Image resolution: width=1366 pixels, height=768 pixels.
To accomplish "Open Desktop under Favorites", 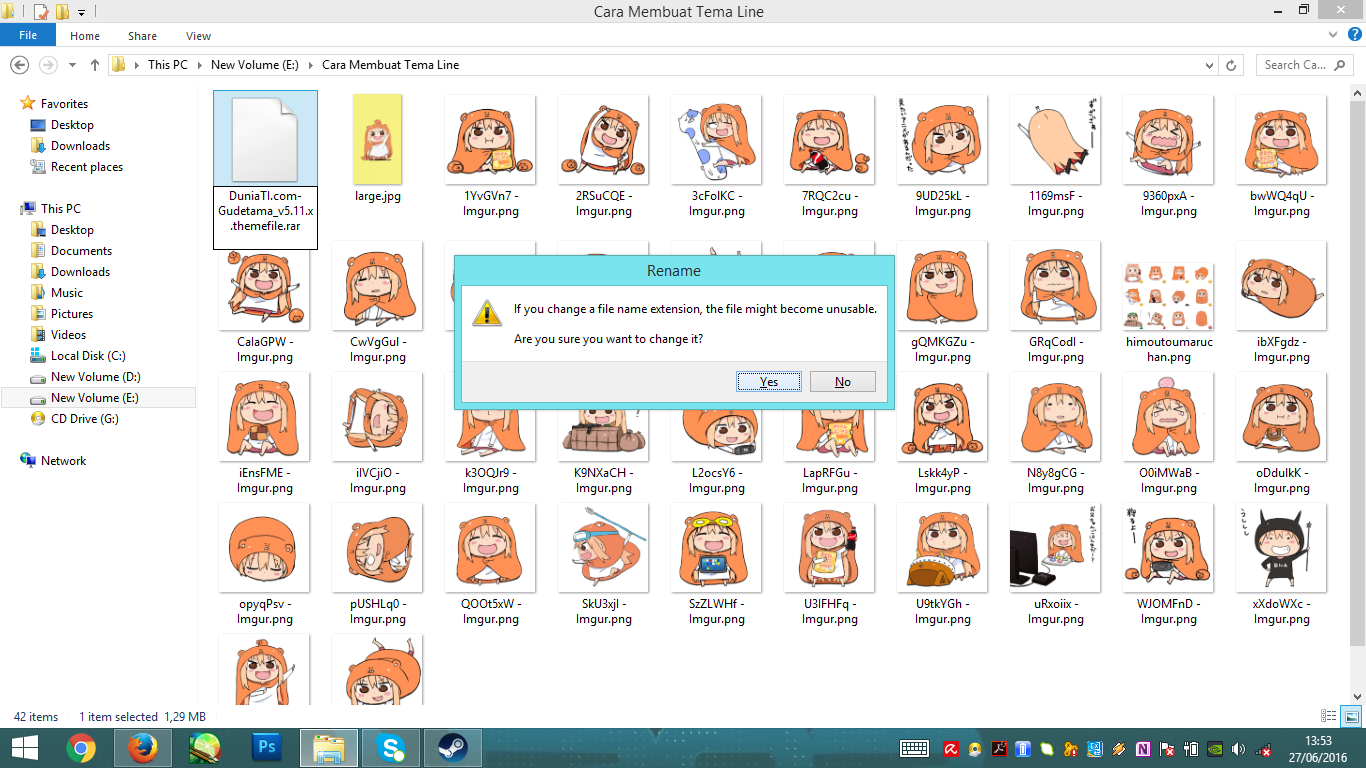I will (x=72, y=125).
